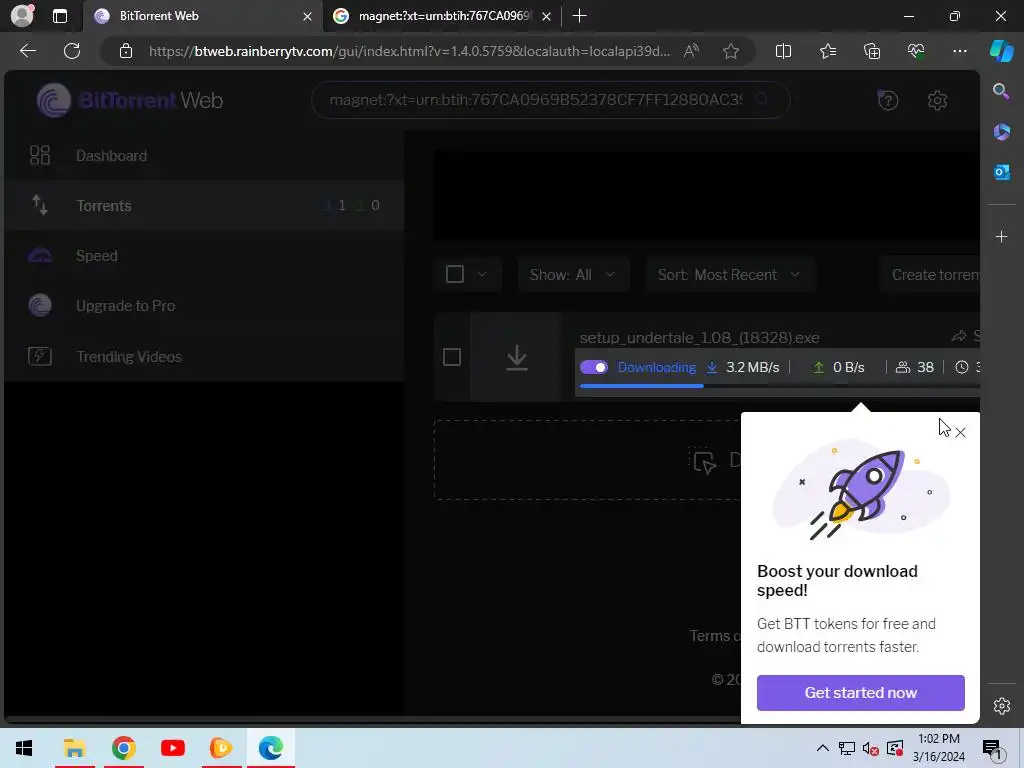
Task: Click the Downloading status label
Action: [657, 368]
